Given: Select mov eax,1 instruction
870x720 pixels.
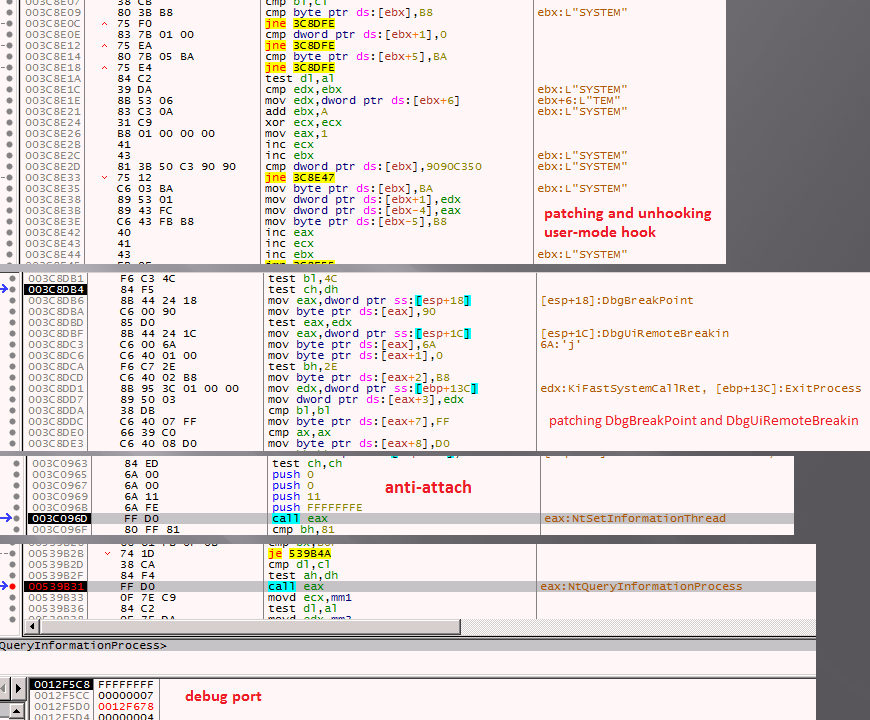Looking at the screenshot, I should click(x=296, y=134).
